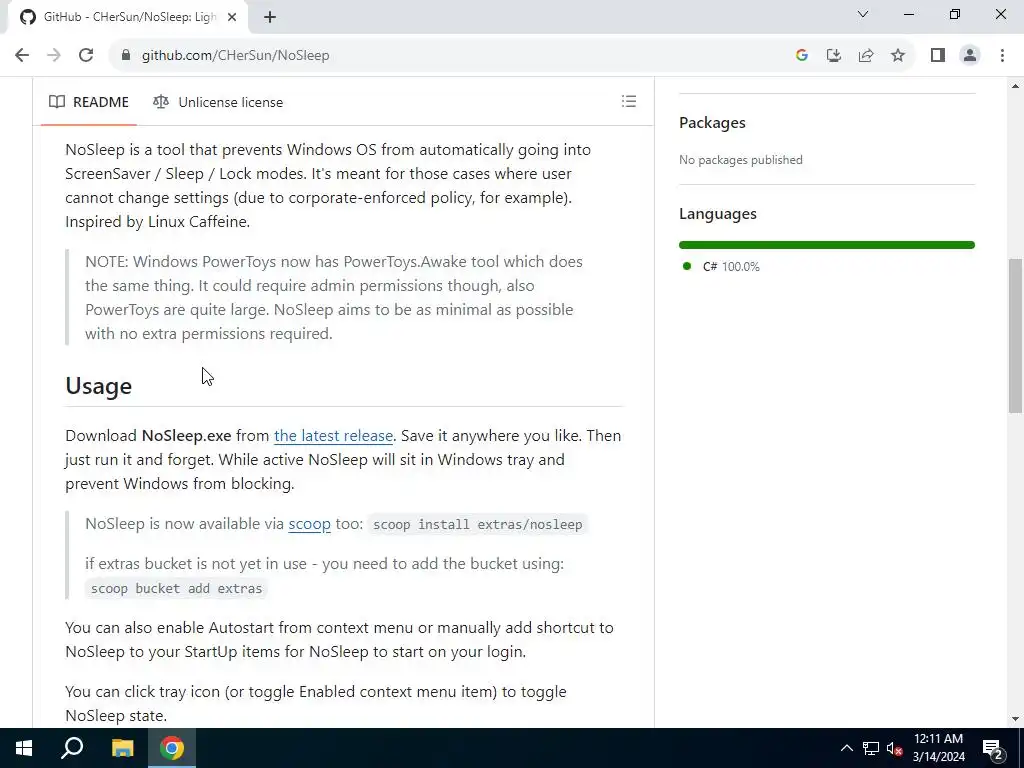Show hidden tray icons chevron
The height and width of the screenshot is (768, 1024).
click(x=846, y=748)
